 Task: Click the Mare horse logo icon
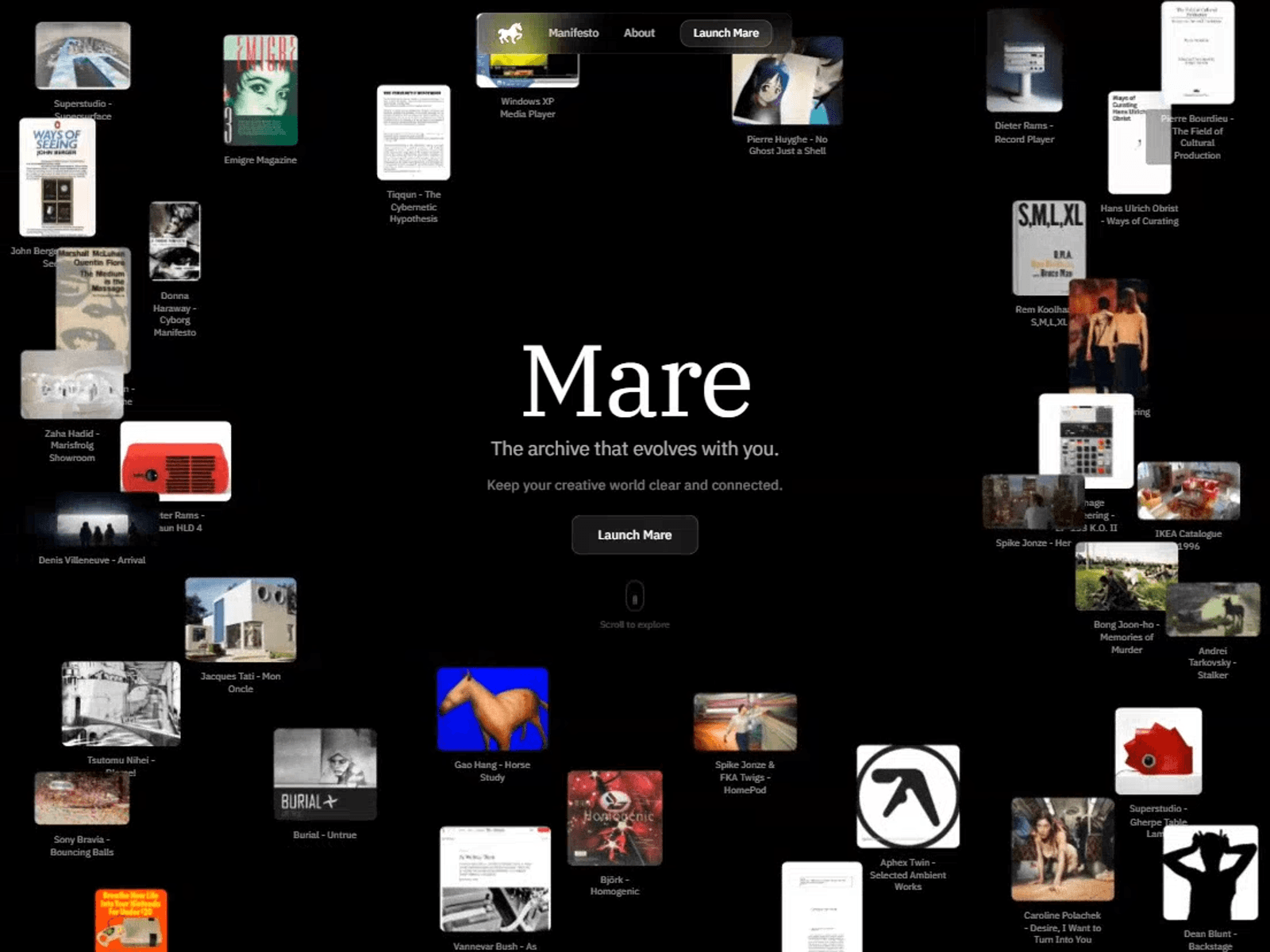(510, 33)
